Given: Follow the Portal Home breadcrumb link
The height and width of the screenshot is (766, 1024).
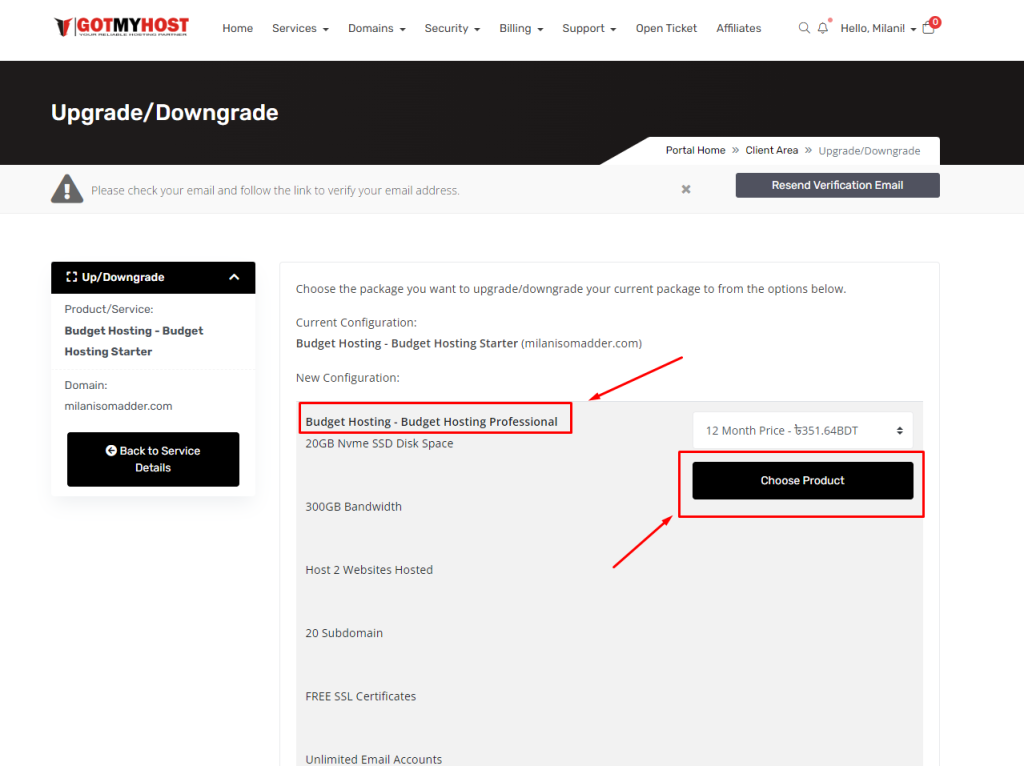Looking at the screenshot, I should point(695,150).
